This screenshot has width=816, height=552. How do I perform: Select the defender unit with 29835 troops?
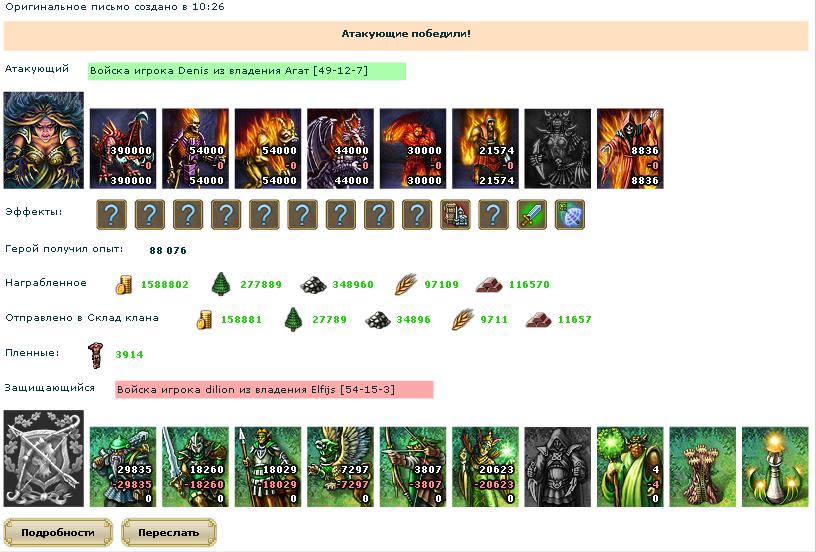pyautogui.click(x=123, y=467)
